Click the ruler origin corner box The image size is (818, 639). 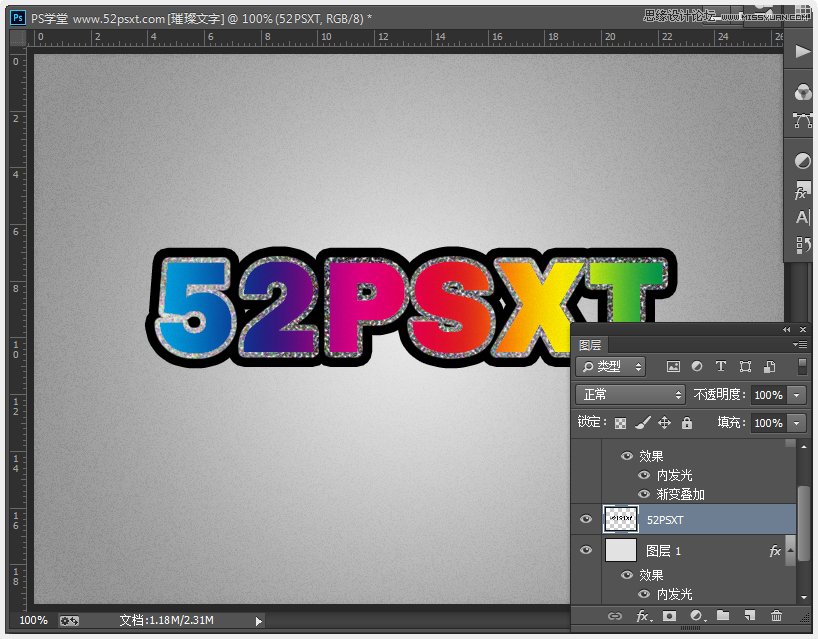coord(18,38)
